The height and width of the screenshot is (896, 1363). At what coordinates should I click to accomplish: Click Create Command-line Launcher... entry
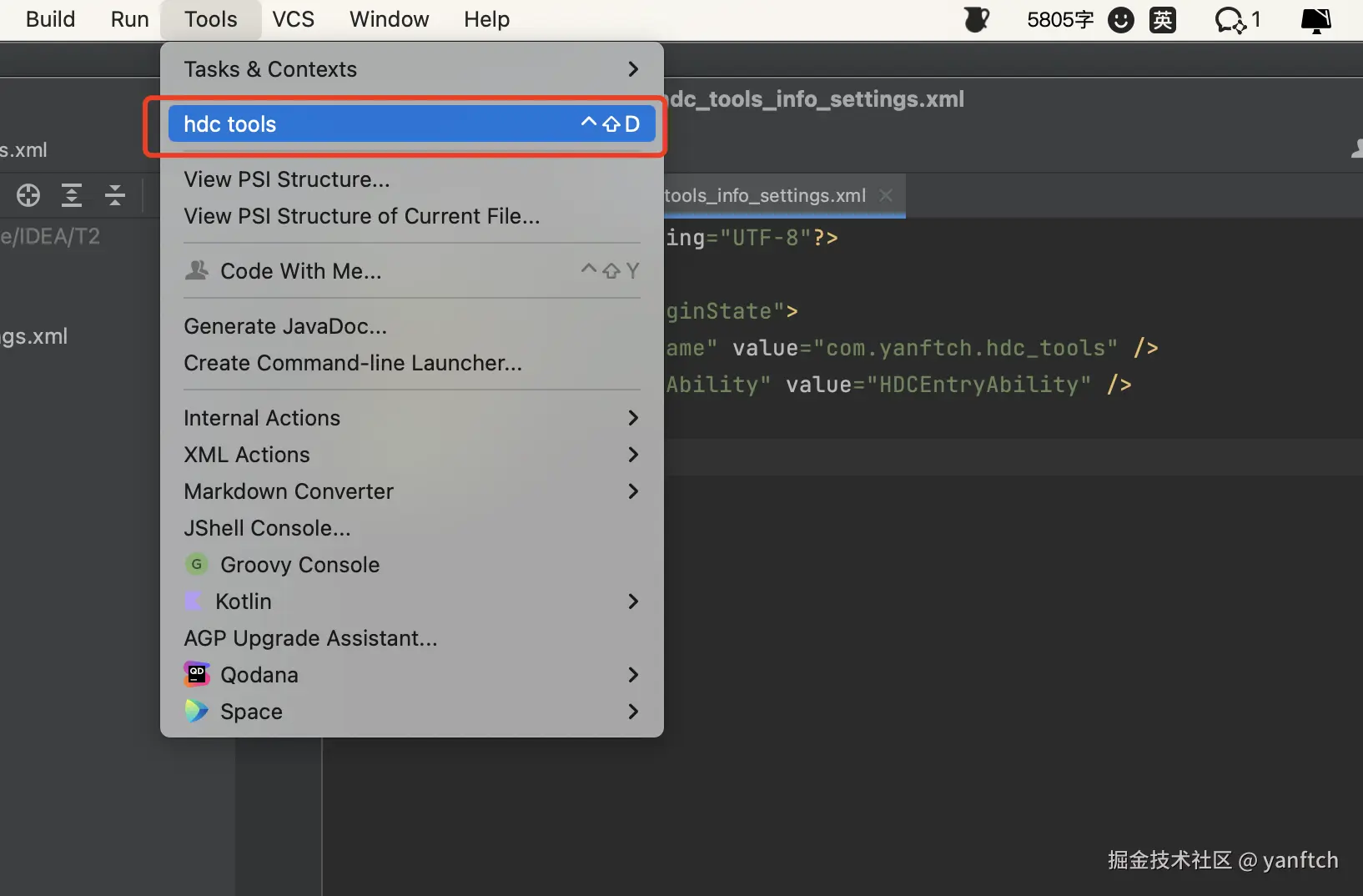tap(353, 363)
